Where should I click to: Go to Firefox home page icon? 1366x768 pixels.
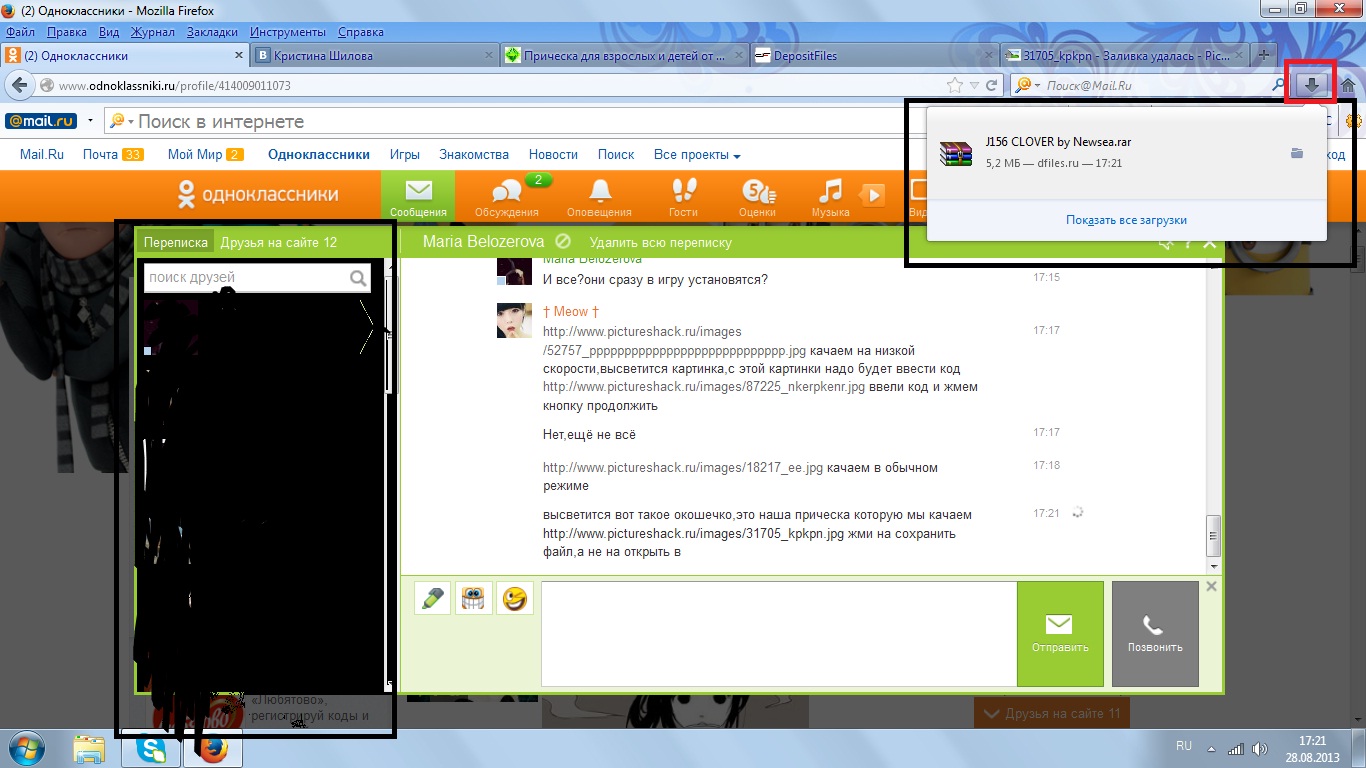tap(1348, 85)
